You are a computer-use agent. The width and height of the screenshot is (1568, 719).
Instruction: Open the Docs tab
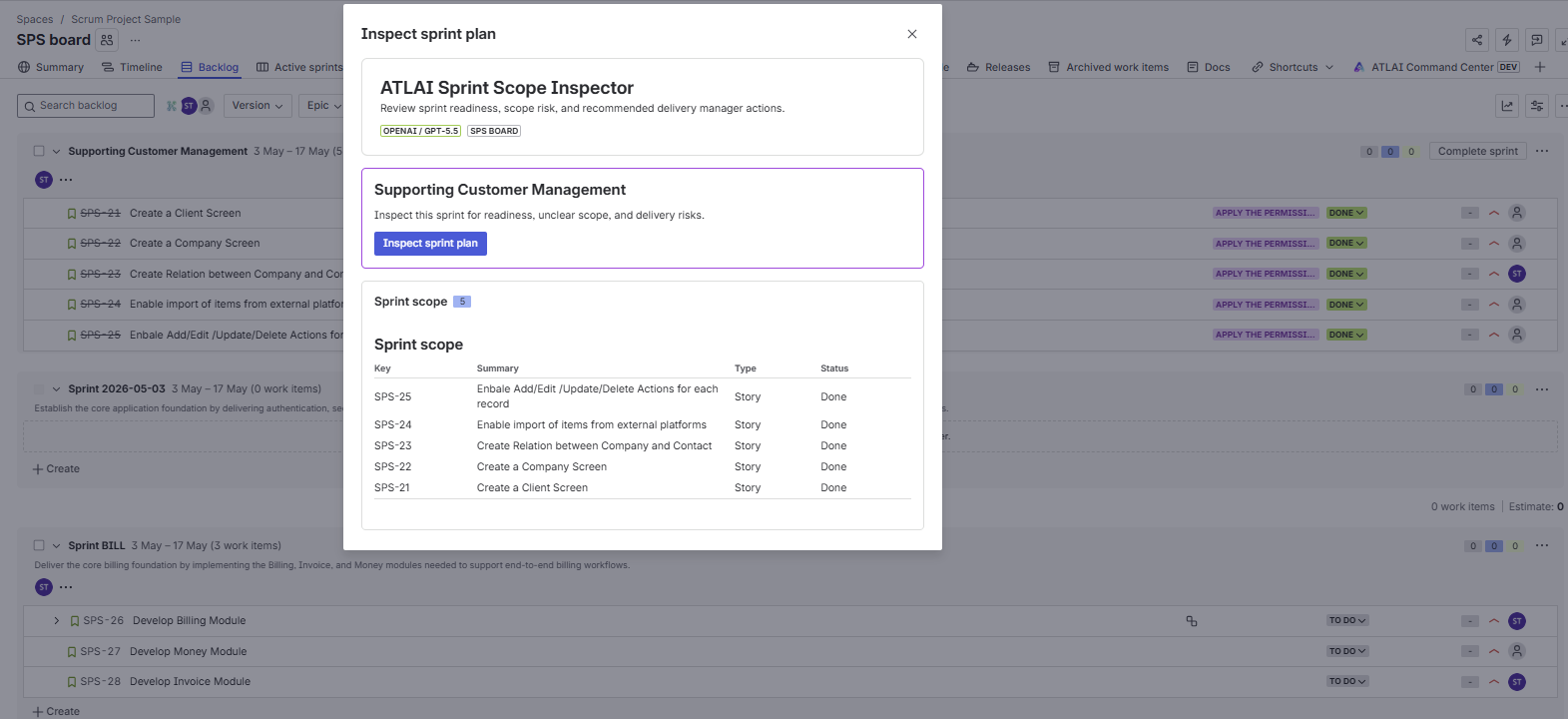1209,67
